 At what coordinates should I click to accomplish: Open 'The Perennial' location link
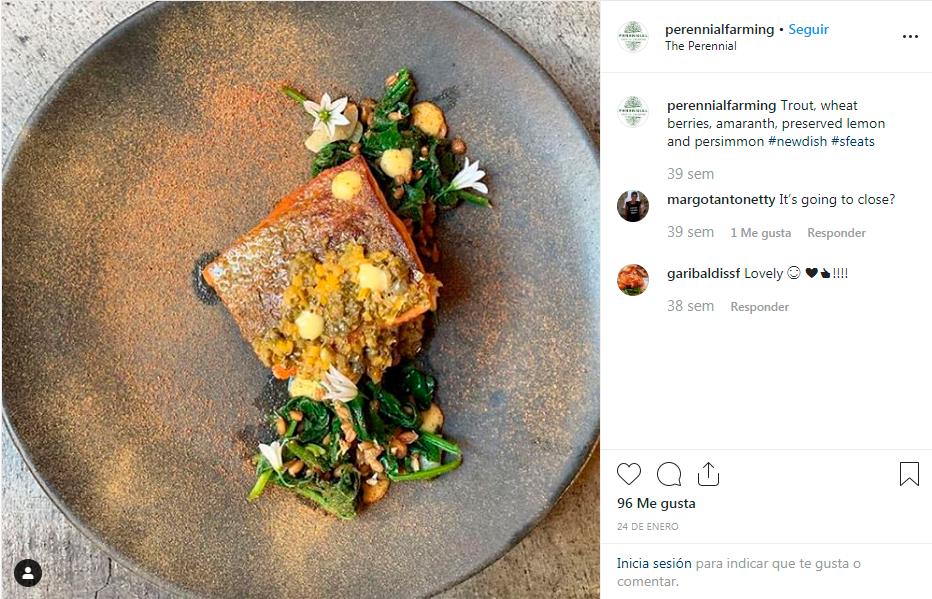698,46
